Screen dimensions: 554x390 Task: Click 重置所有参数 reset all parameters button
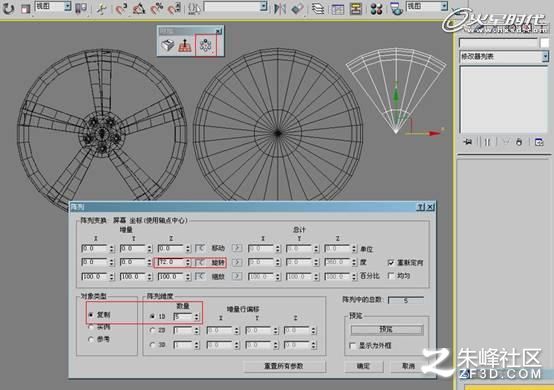(284, 366)
